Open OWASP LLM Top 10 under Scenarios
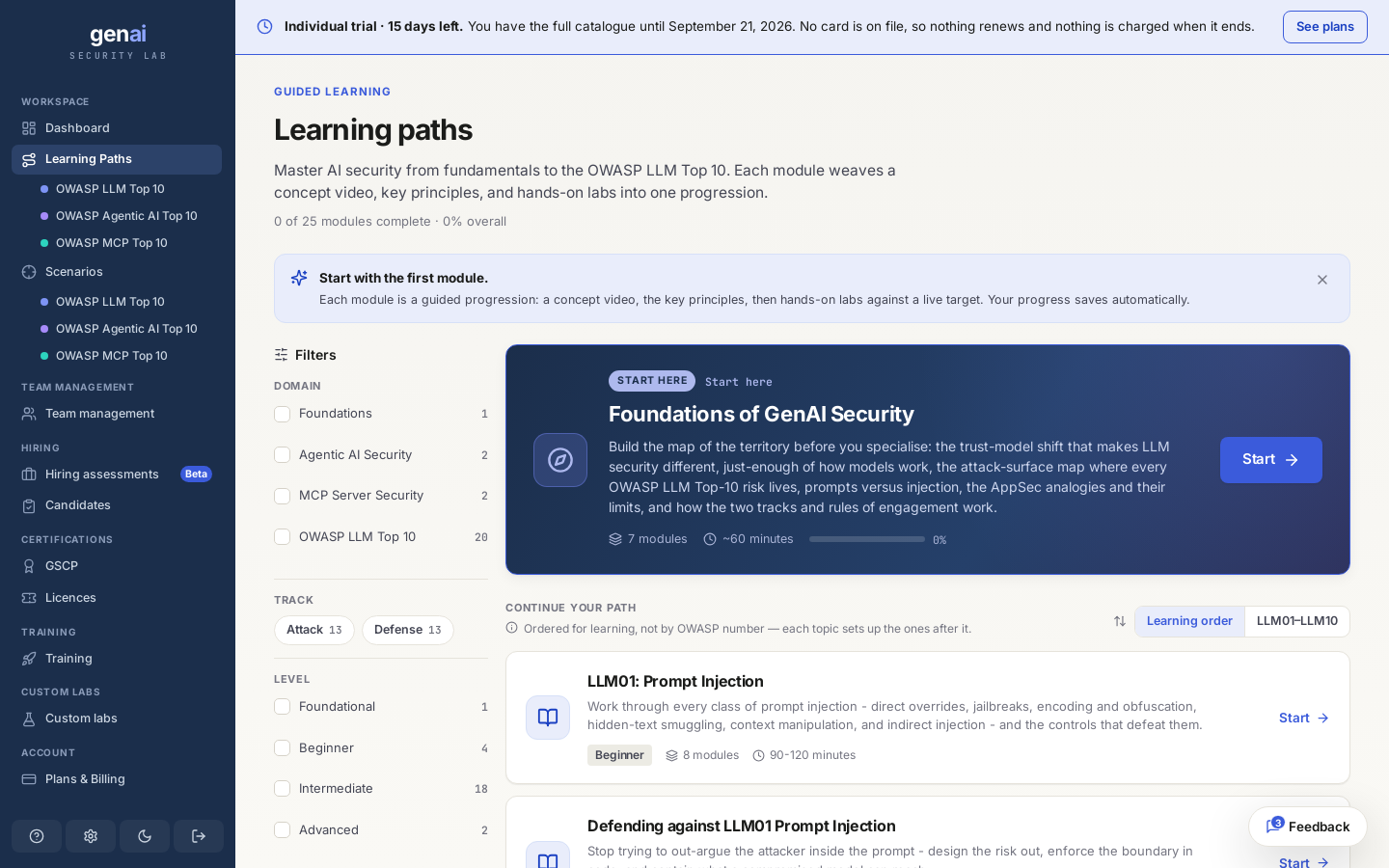This screenshot has height=868, width=1389. pyautogui.click(x=110, y=302)
